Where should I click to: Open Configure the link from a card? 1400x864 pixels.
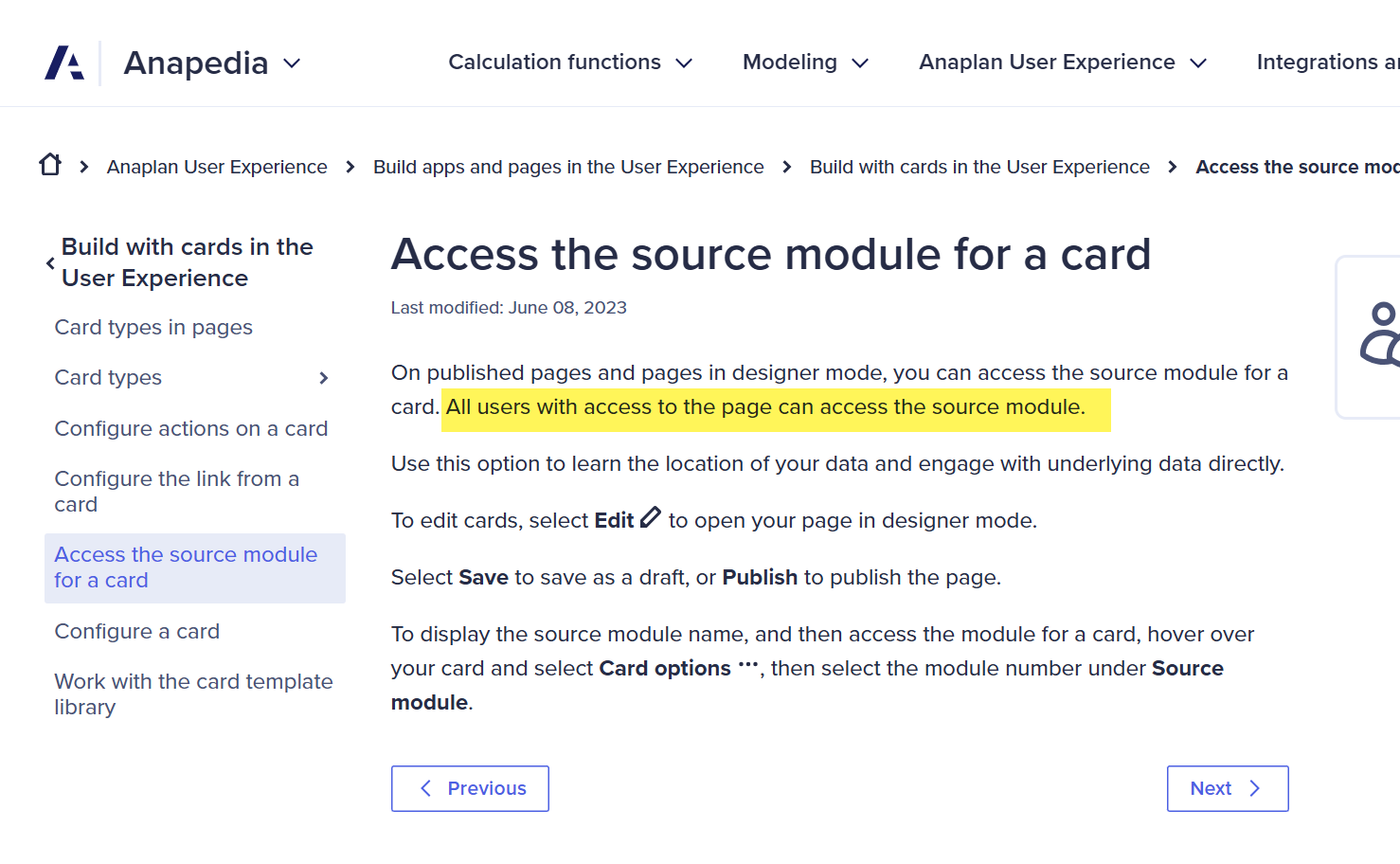click(x=177, y=492)
